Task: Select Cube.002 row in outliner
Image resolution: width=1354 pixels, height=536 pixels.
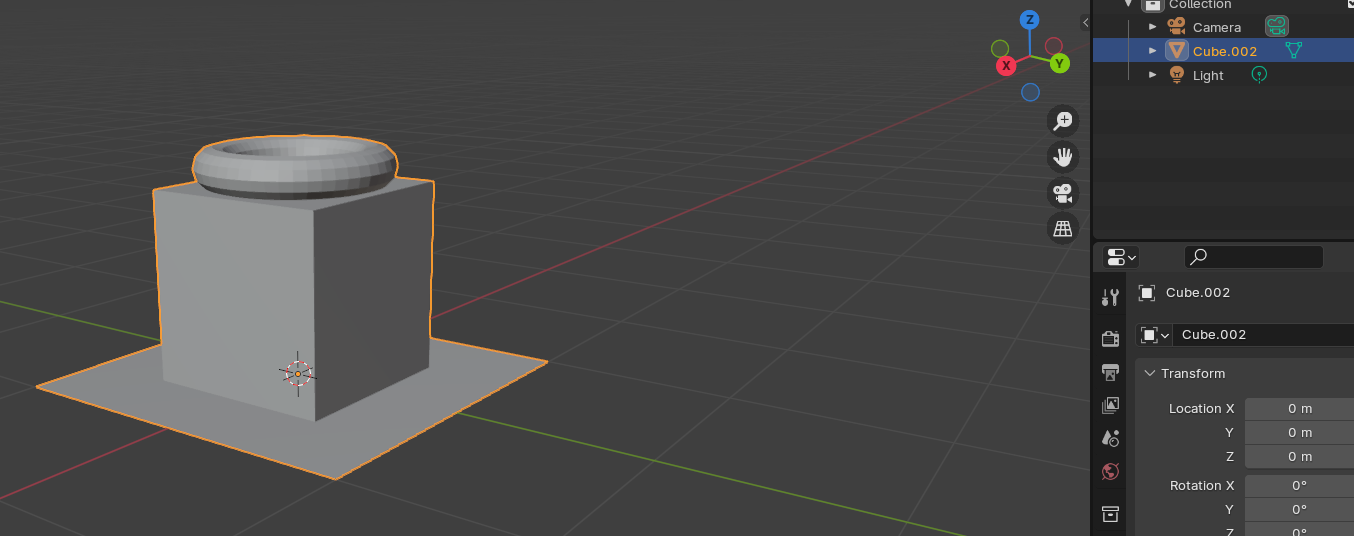Action: click(1223, 51)
